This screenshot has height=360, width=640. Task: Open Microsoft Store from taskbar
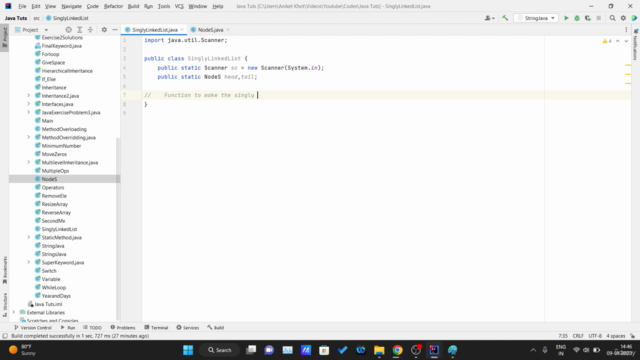click(x=324, y=350)
